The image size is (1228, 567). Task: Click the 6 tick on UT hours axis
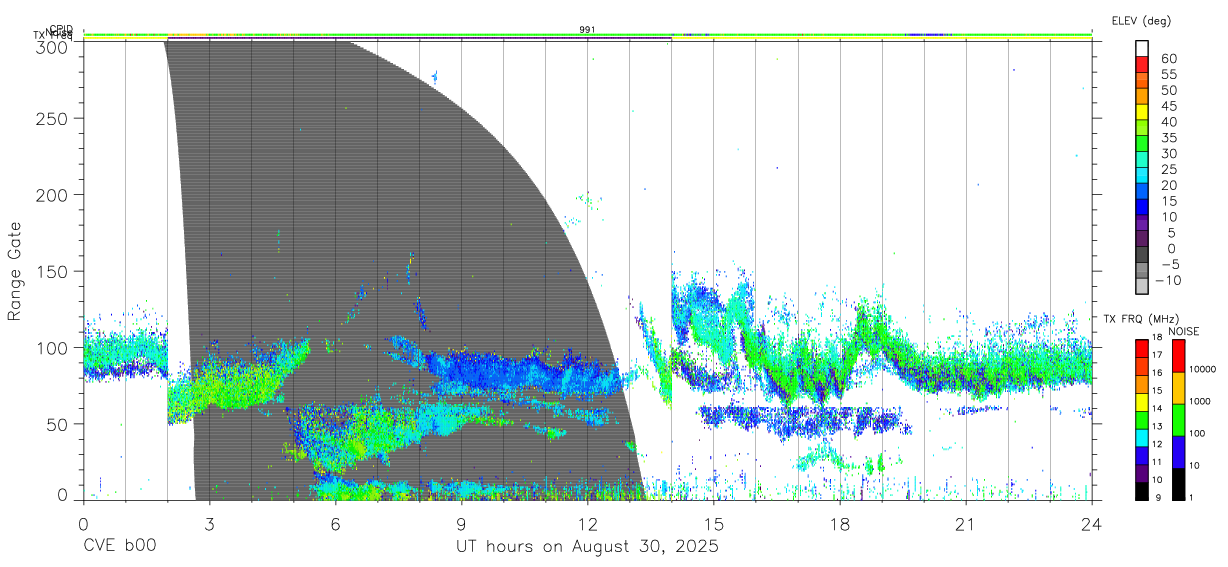(x=335, y=524)
